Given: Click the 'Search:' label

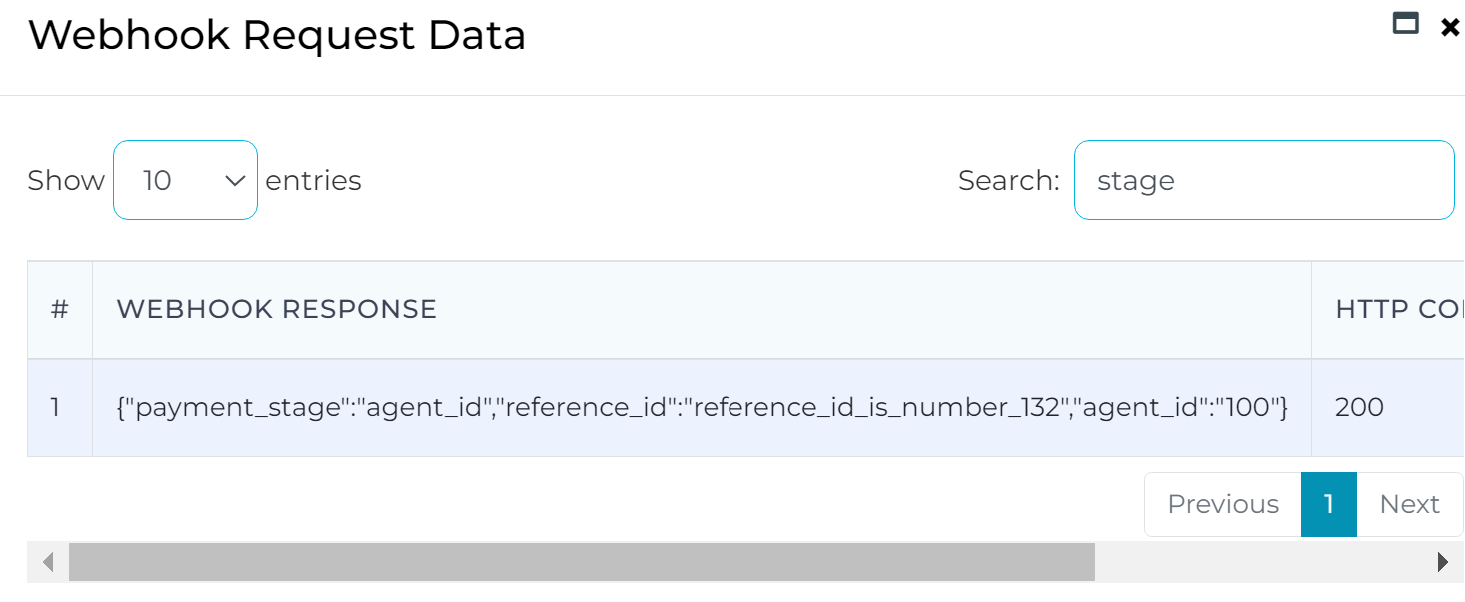Looking at the screenshot, I should coord(1008,180).
